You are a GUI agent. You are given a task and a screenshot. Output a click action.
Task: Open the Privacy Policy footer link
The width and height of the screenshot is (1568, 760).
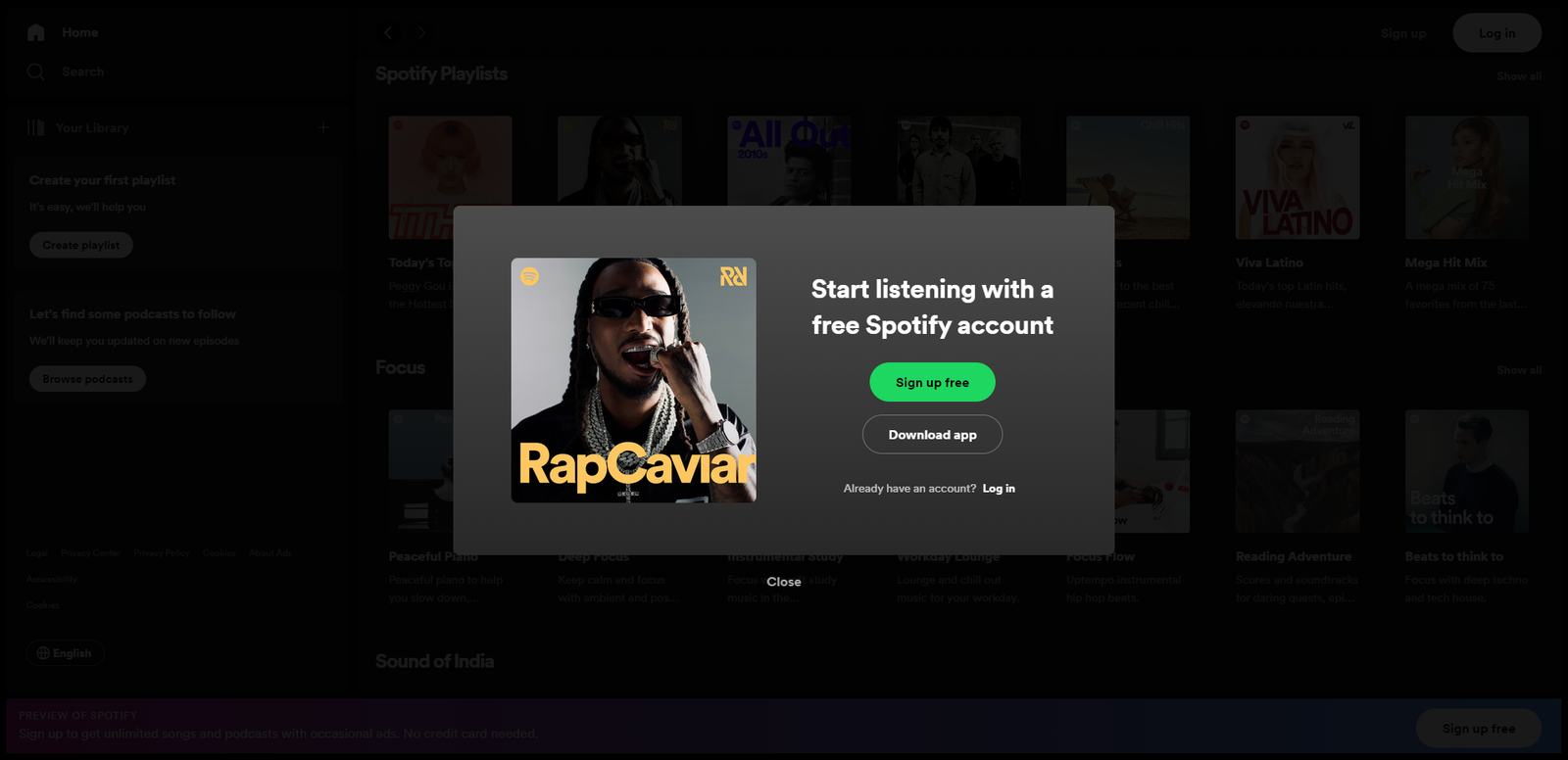[162, 553]
